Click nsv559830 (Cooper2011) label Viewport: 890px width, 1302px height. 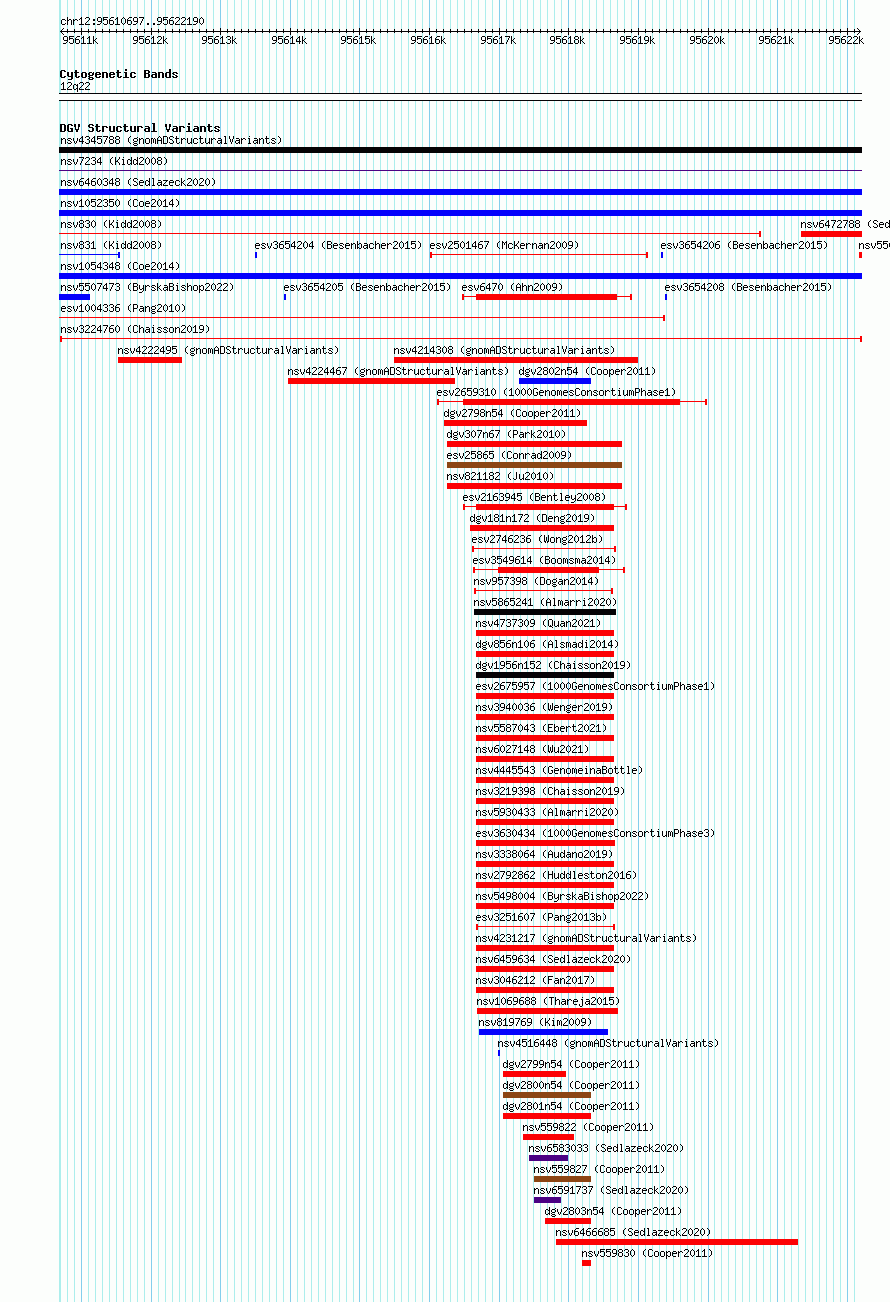click(x=648, y=1253)
